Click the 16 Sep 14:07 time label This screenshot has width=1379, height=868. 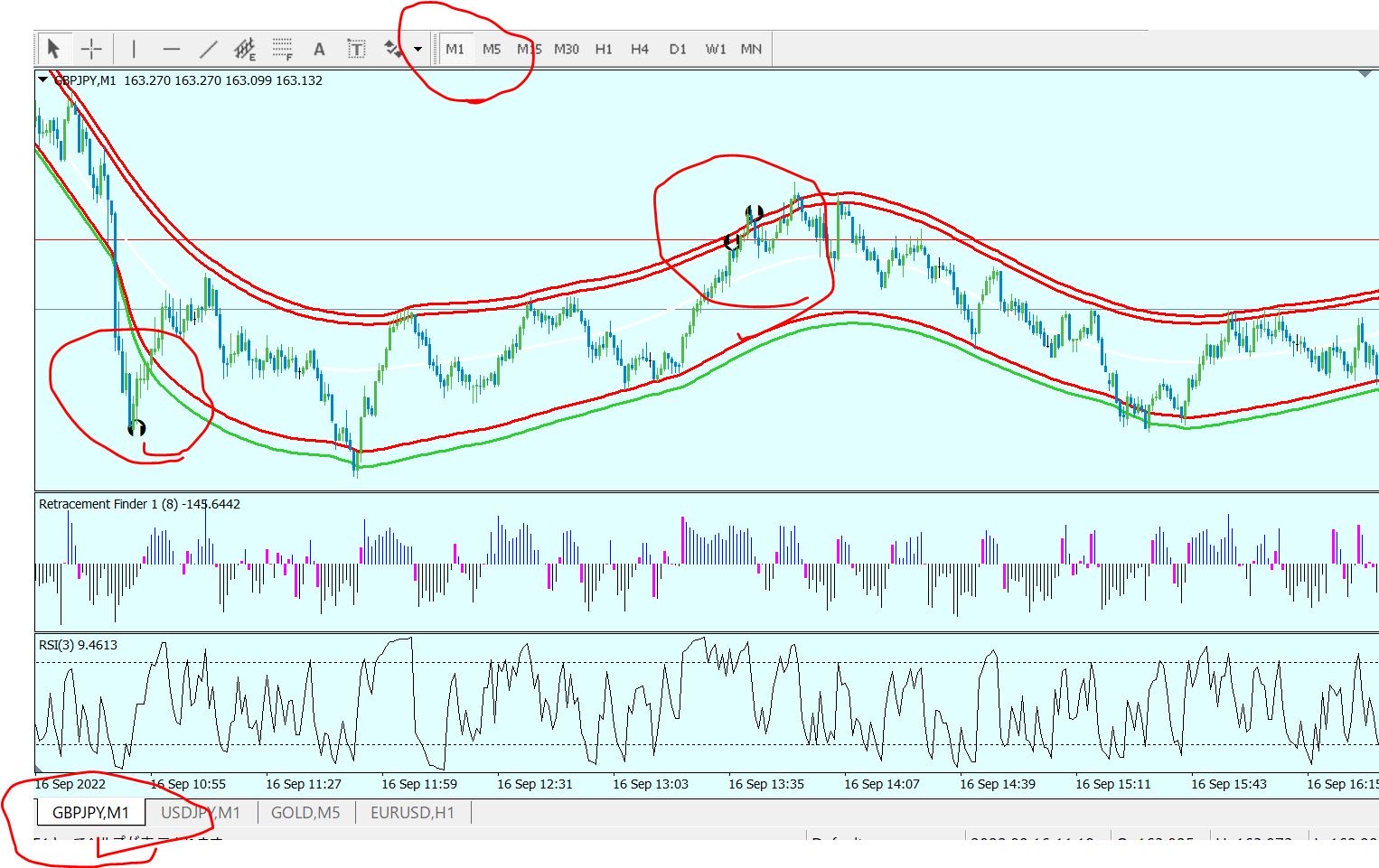click(882, 784)
